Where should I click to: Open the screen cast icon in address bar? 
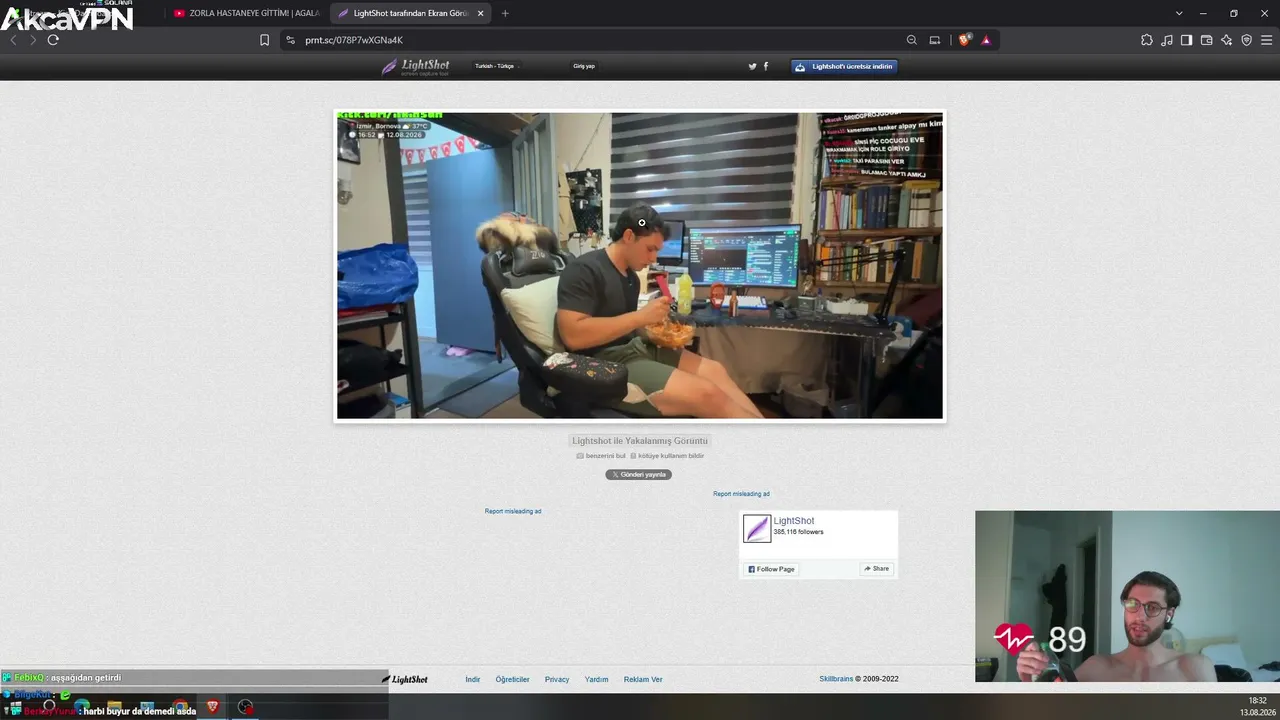935,40
